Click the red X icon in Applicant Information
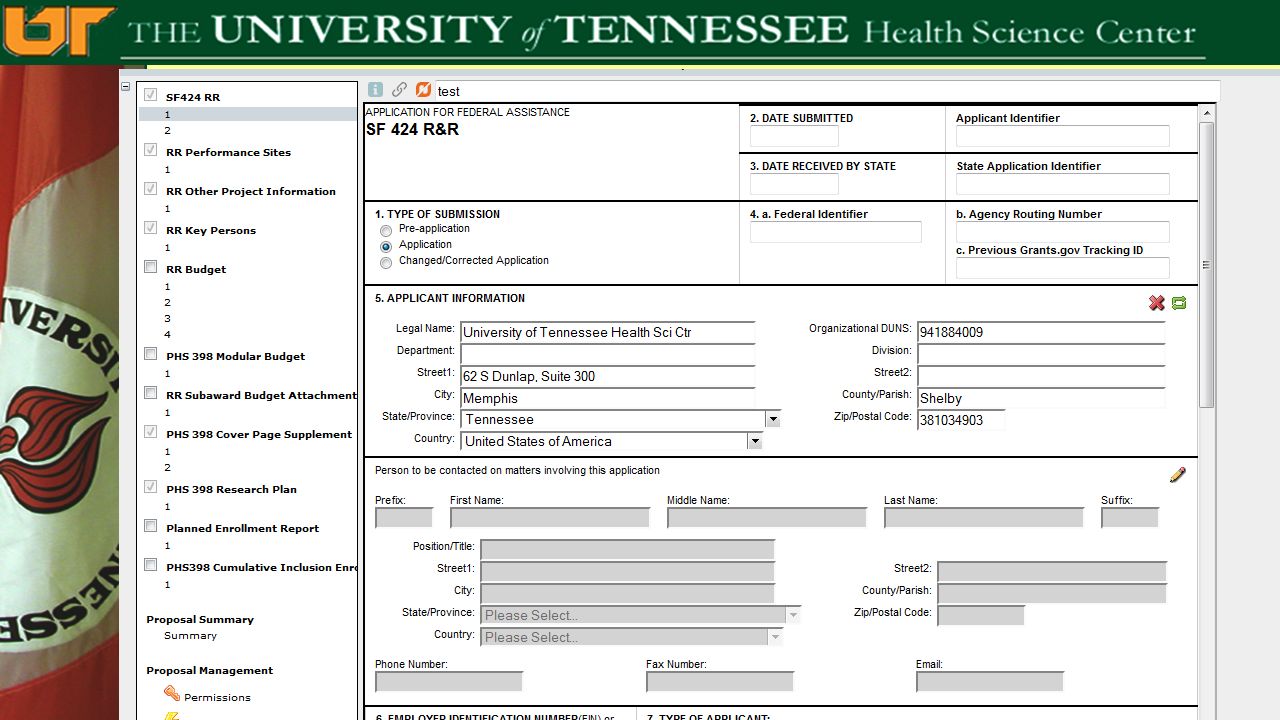1280x720 pixels. [1157, 303]
